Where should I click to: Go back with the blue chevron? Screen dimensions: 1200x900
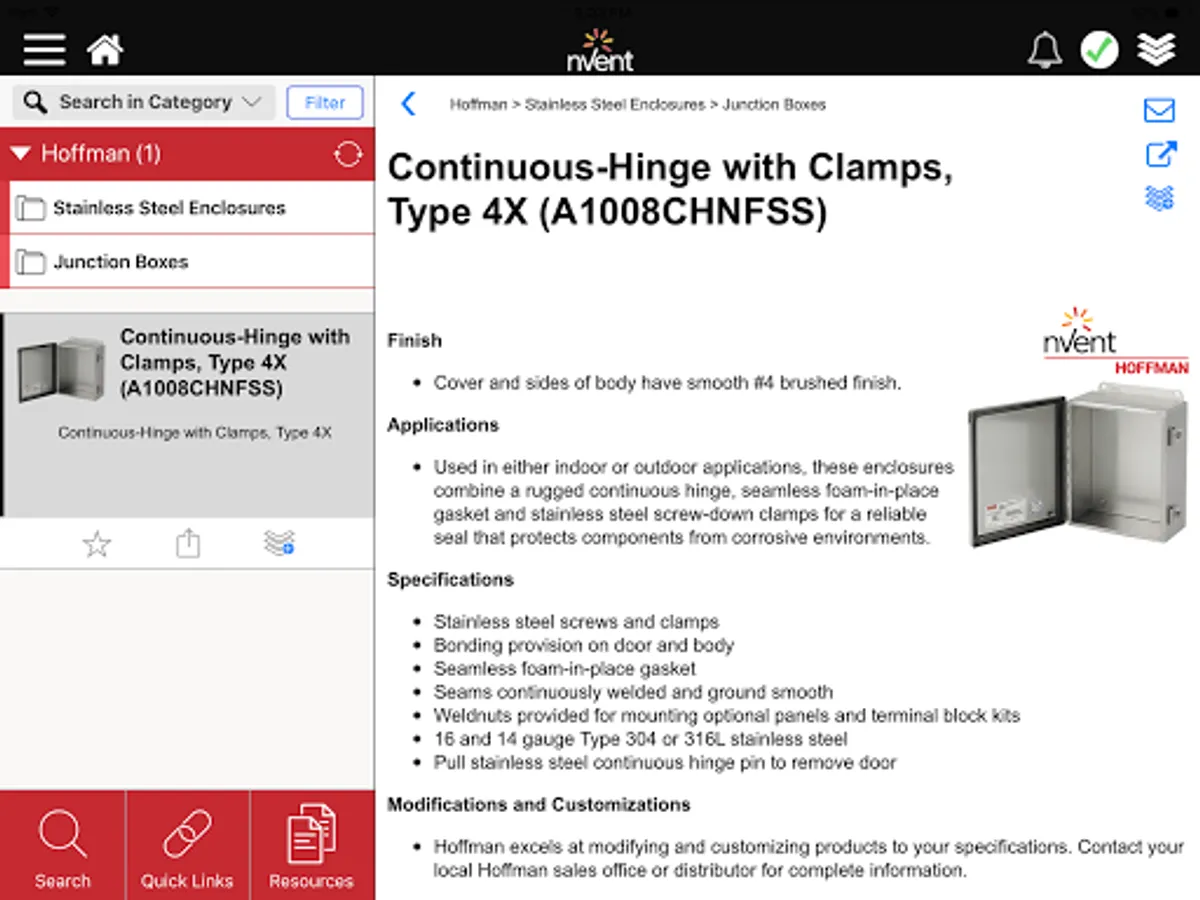[408, 103]
